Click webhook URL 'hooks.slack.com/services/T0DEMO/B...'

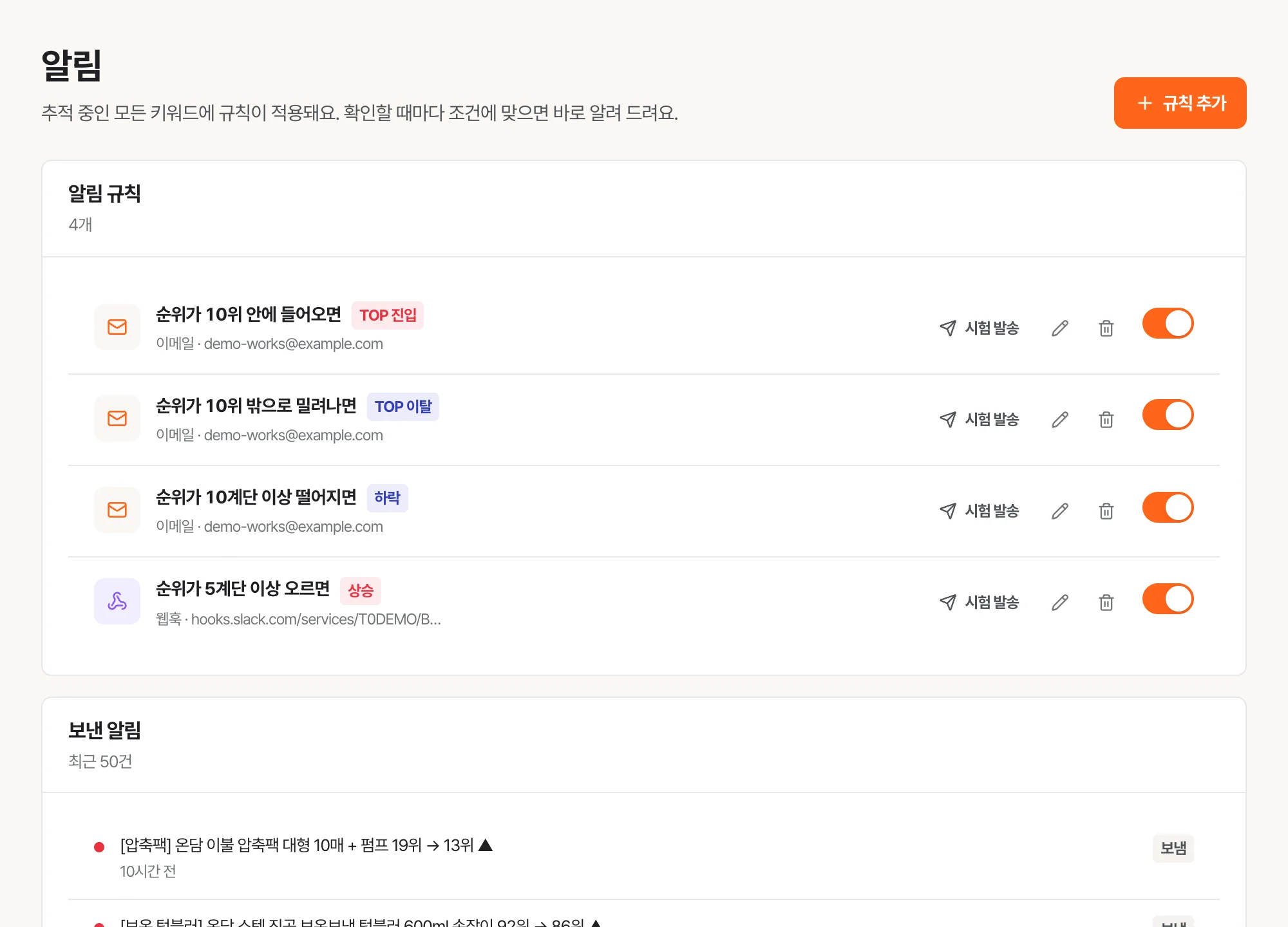point(316,619)
